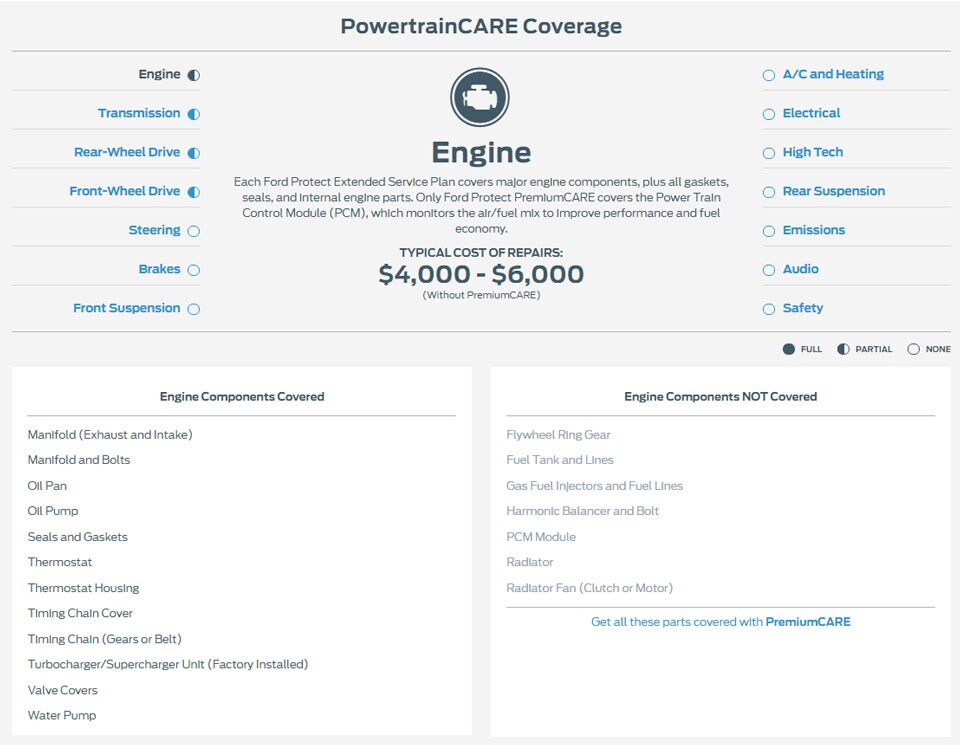Click the empty circle before A/C and Heating
Viewport: 960px width, 745px height.
[769, 75]
